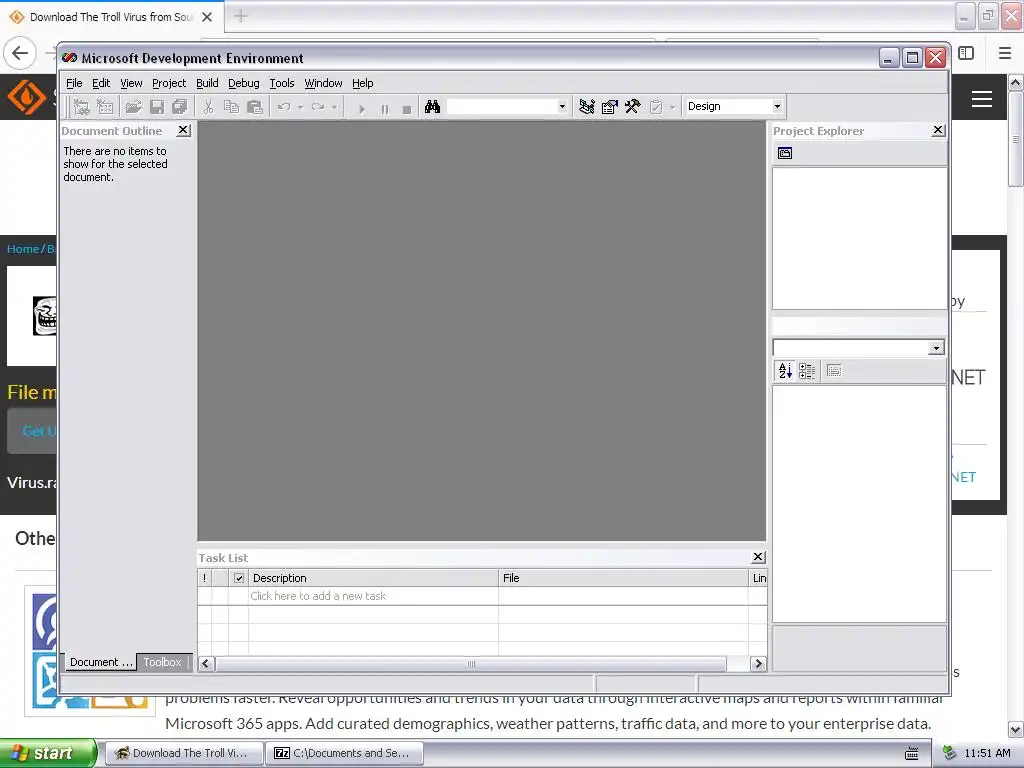Click the Project Explorer view icon

(785, 153)
